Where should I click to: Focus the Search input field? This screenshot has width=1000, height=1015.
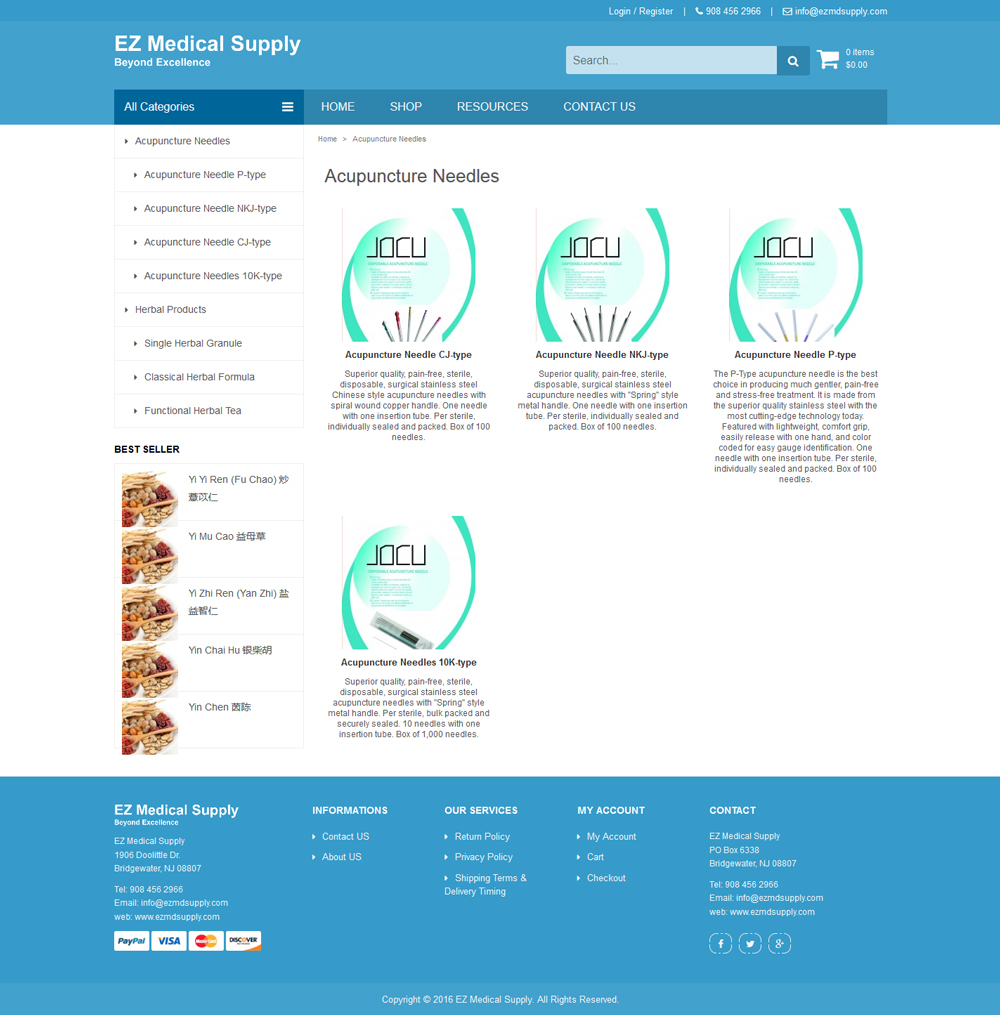pyautogui.click(x=671, y=60)
